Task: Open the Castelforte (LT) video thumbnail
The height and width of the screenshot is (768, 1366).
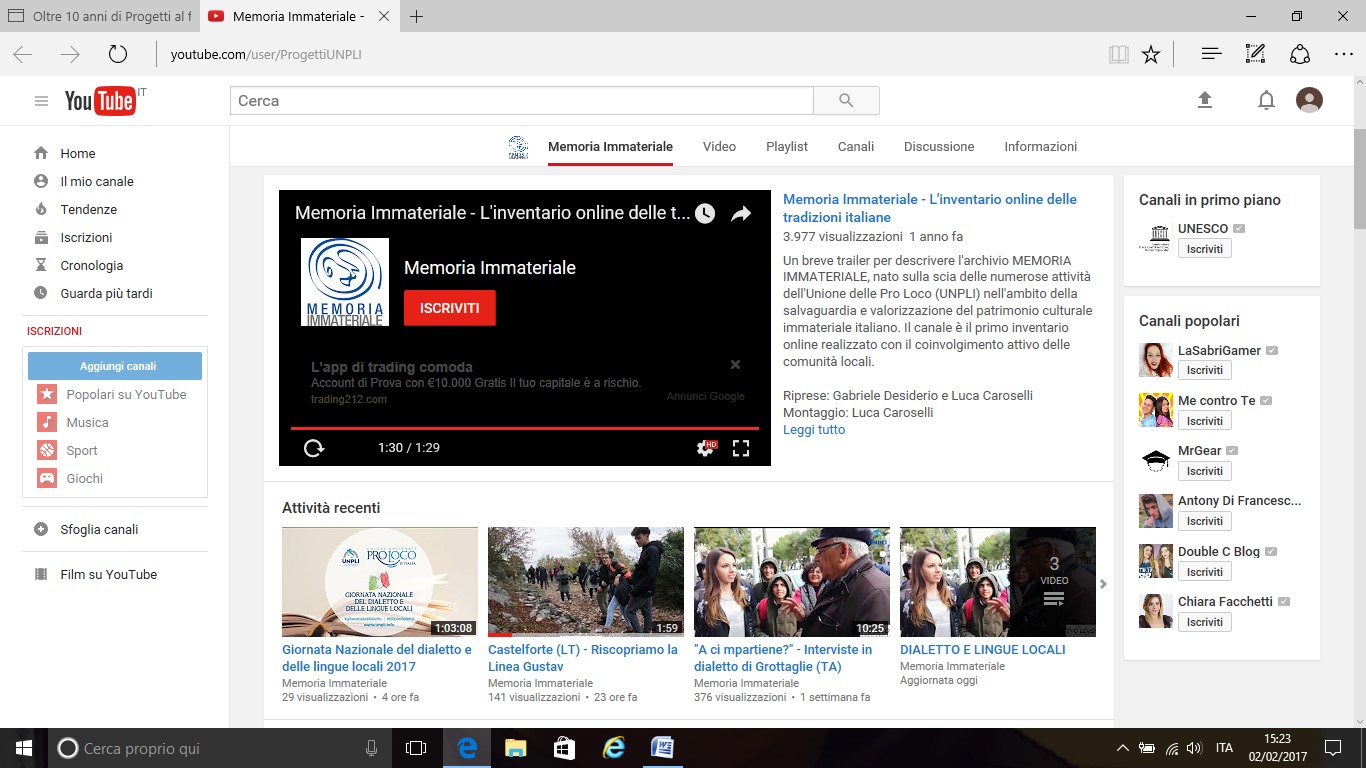Action: pyautogui.click(x=586, y=582)
